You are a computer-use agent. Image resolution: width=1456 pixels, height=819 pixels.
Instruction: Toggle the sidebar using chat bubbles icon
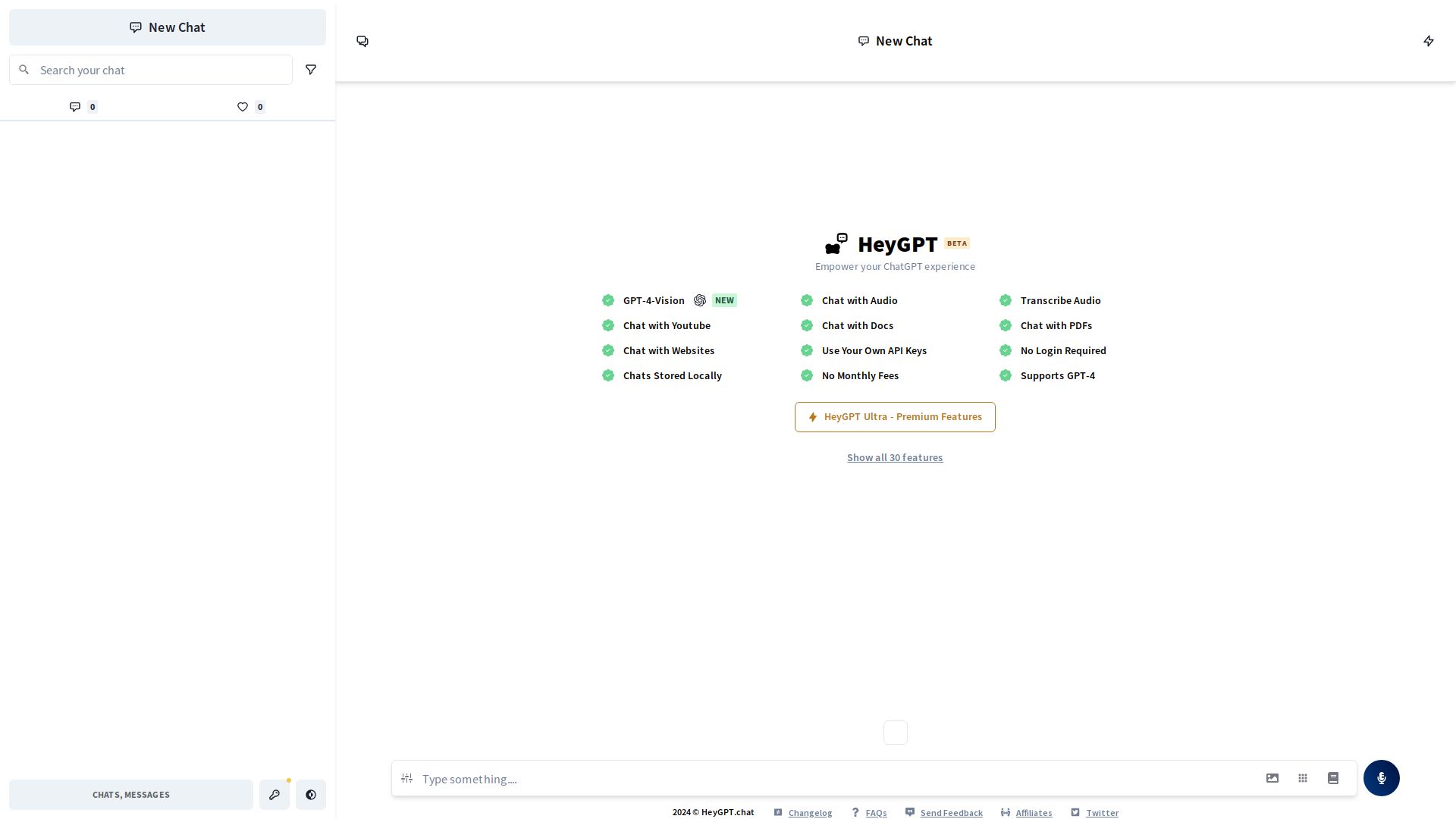point(362,41)
